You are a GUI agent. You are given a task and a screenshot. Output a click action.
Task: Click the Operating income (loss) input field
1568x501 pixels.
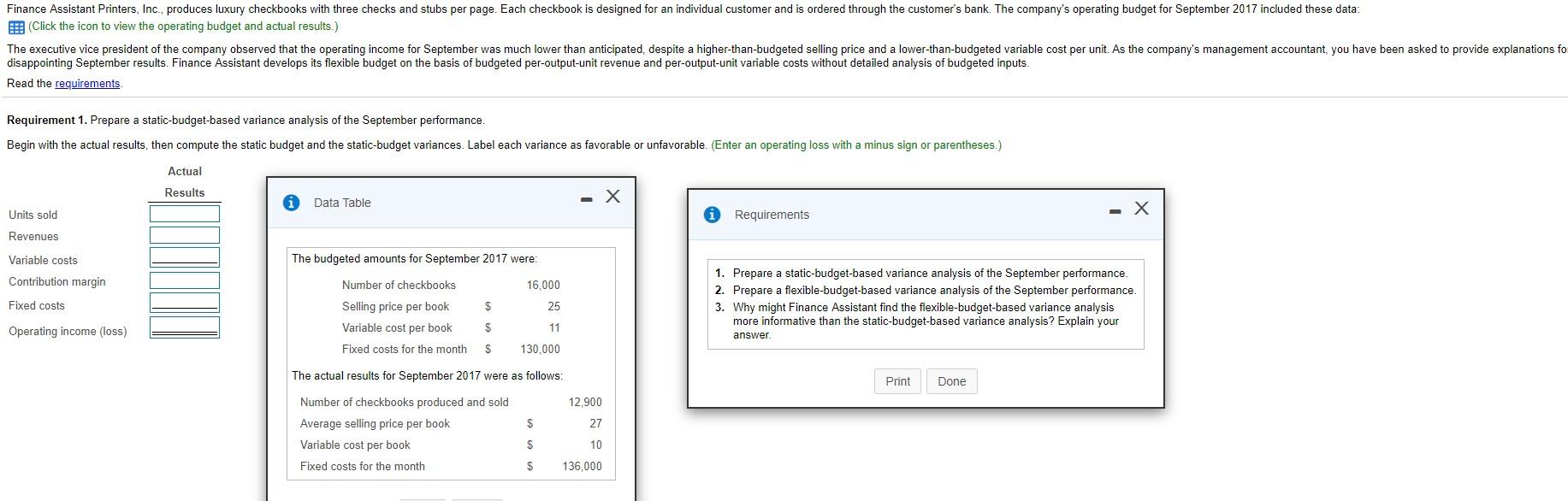pyautogui.click(x=185, y=327)
